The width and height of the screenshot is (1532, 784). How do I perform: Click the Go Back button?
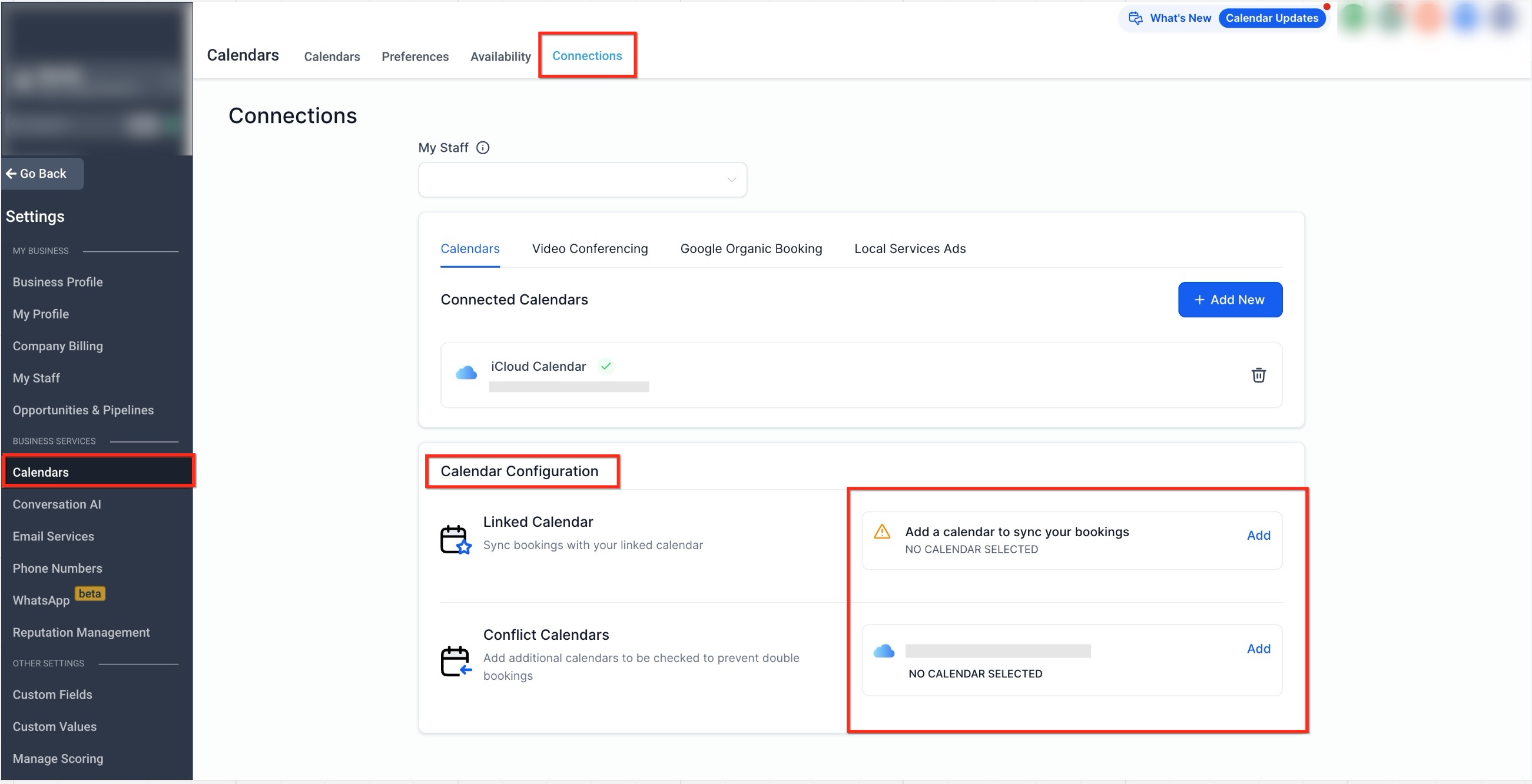(x=42, y=174)
